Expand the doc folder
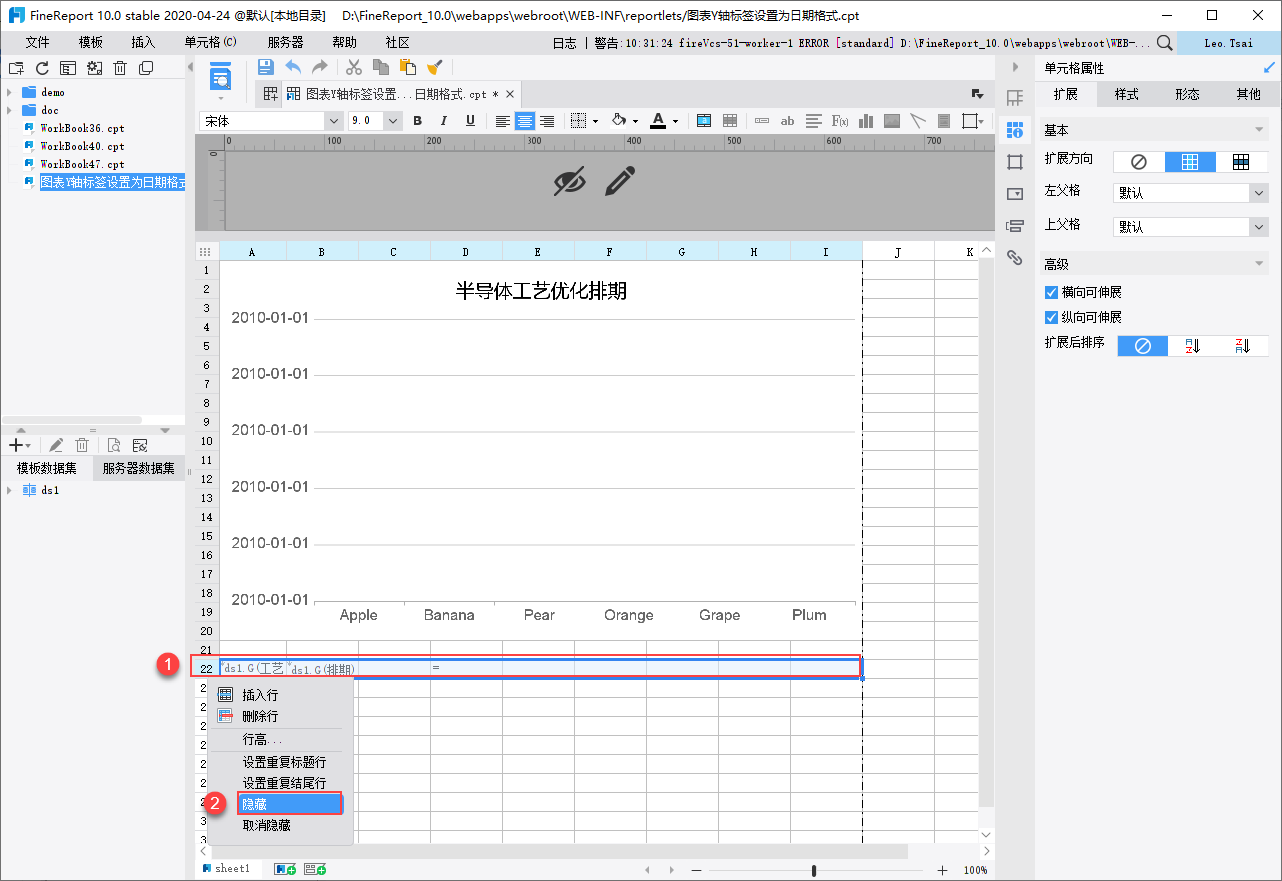The height and width of the screenshot is (881, 1282). point(9,110)
